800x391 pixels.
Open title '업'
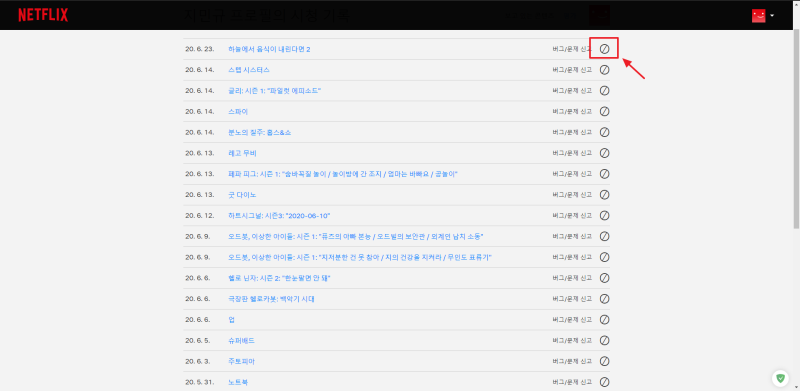pyautogui.click(x=232, y=320)
